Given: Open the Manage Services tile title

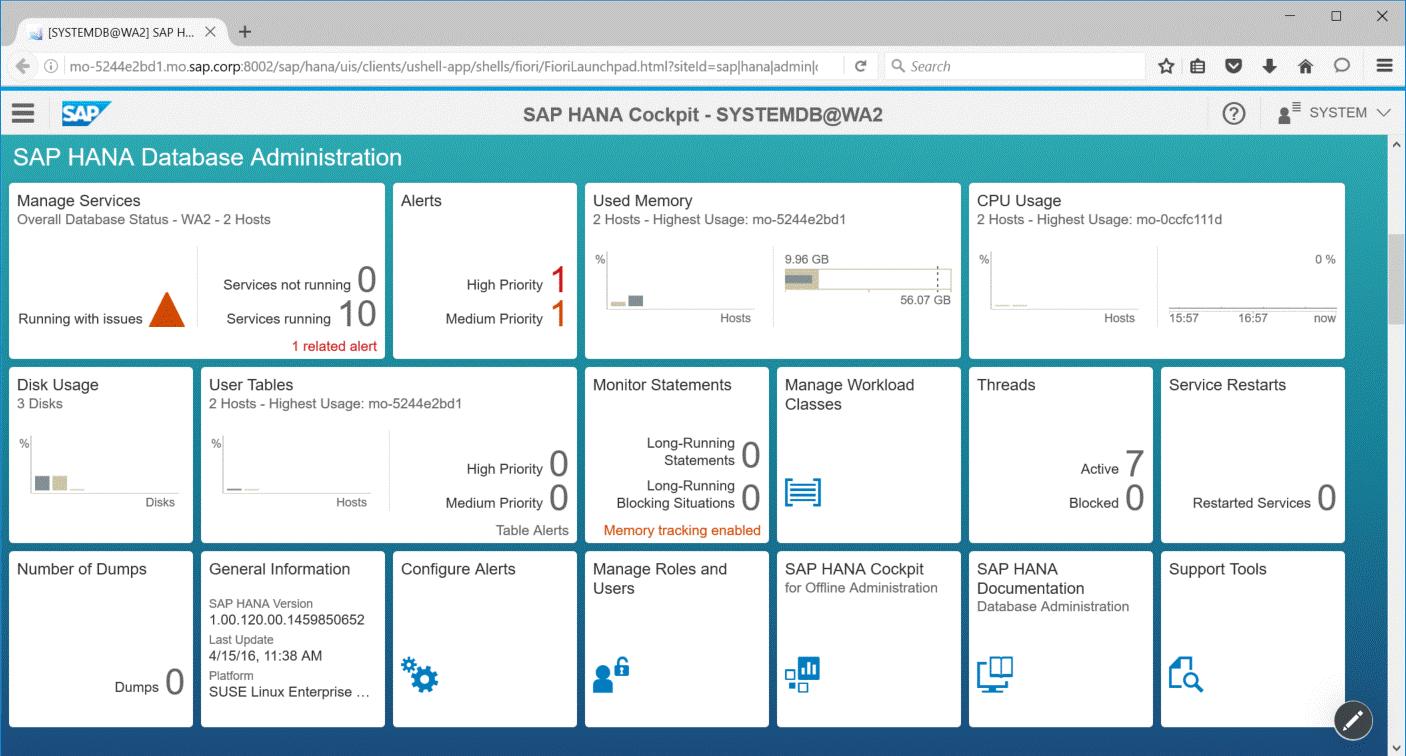Looking at the screenshot, I should (x=79, y=201).
